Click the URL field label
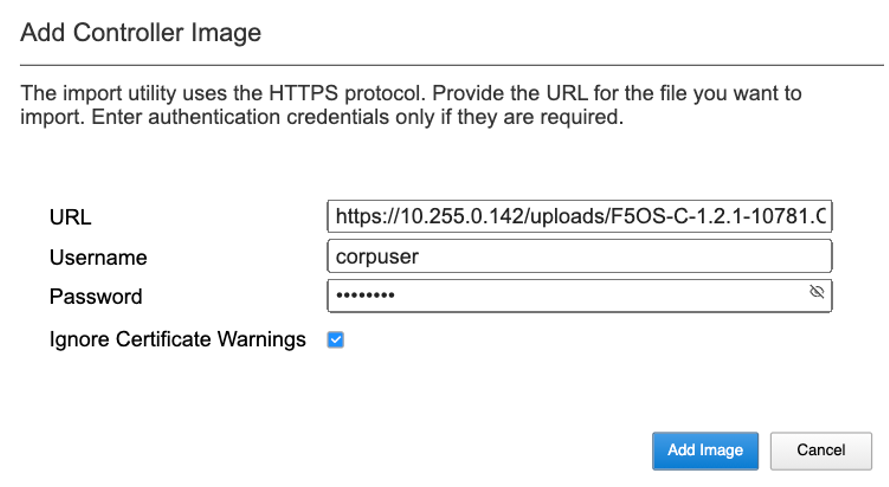This screenshot has height=487, width=889. pyautogui.click(x=70, y=217)
